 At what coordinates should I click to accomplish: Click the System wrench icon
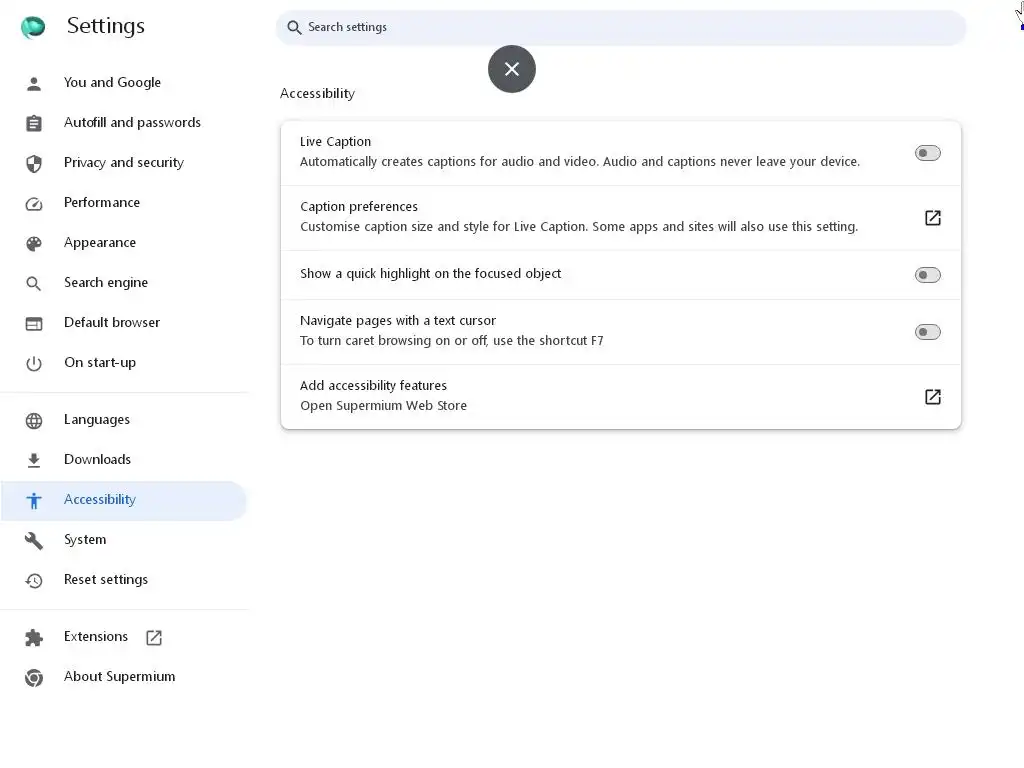[x=34, y=541]
